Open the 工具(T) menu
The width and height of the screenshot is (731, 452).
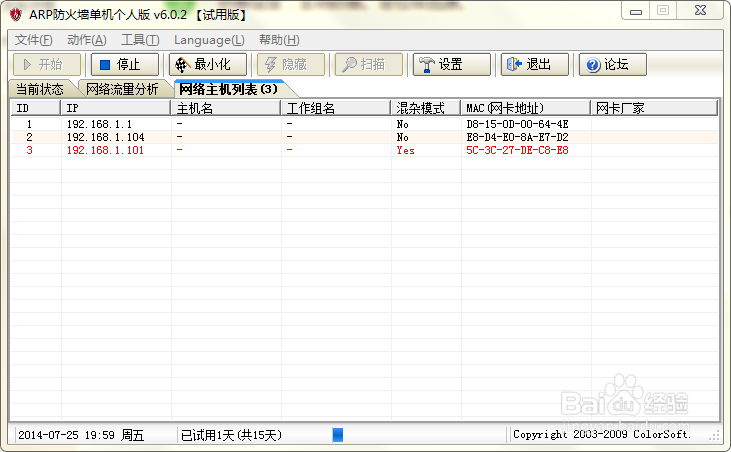pos(140,40)
